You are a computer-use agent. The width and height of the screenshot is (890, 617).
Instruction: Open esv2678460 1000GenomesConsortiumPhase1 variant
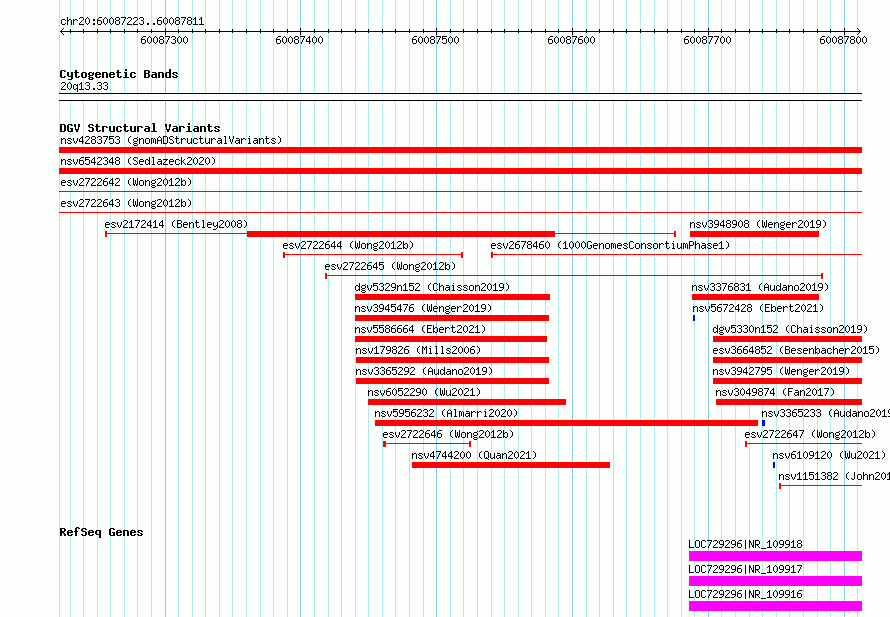pyautogui.click(x=610, y=245)
